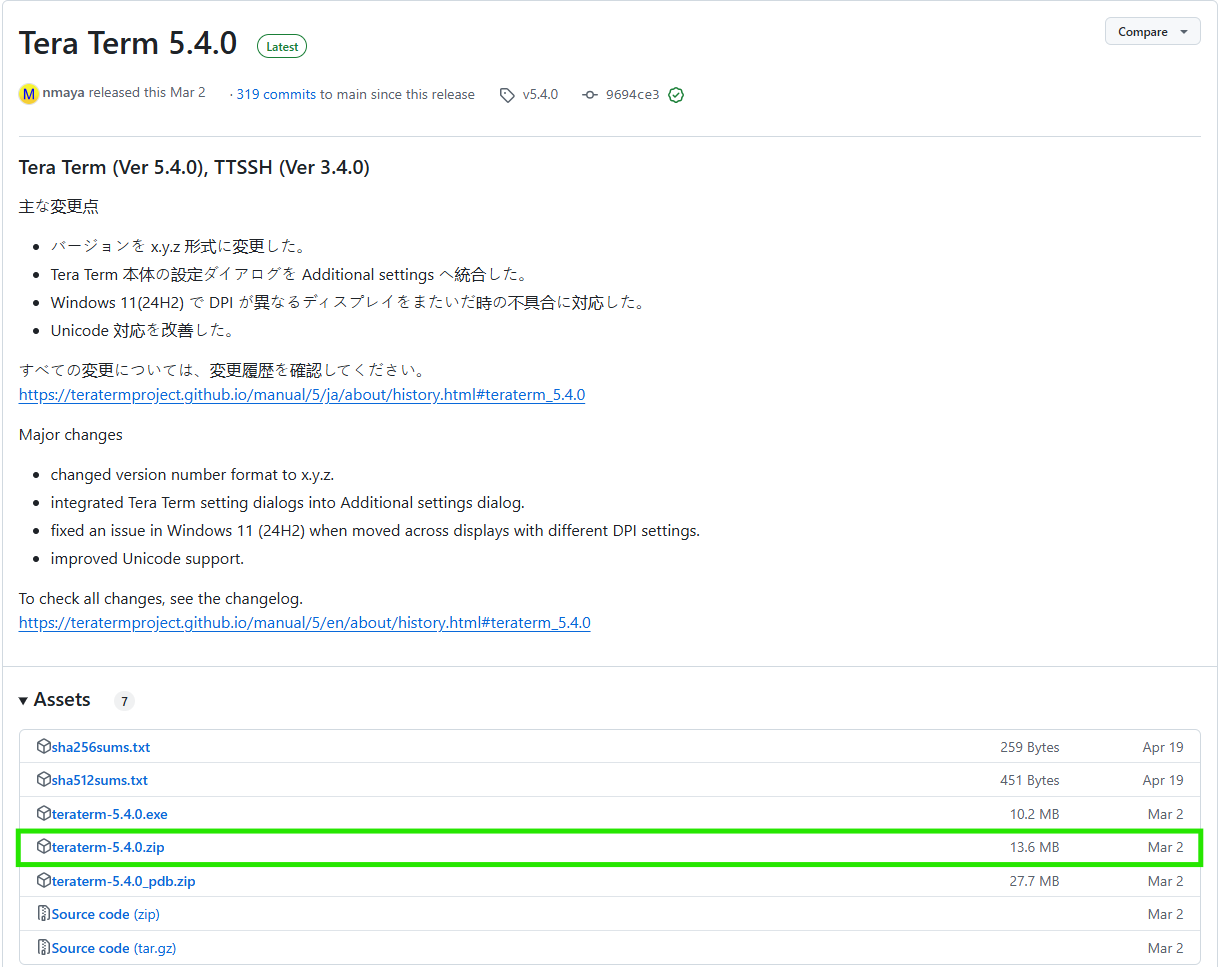Download Source code (tar.gz)

point(114,948)
